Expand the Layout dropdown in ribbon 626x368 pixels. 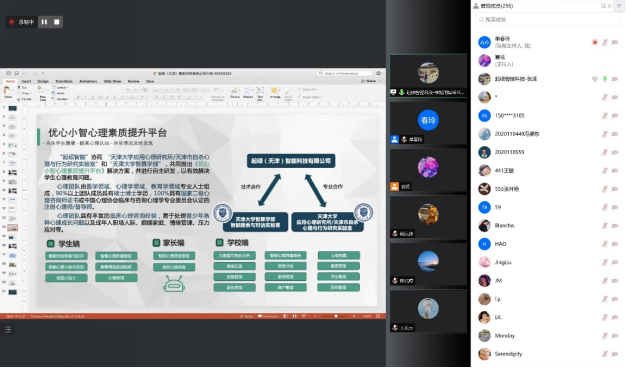tap(62, 87)
